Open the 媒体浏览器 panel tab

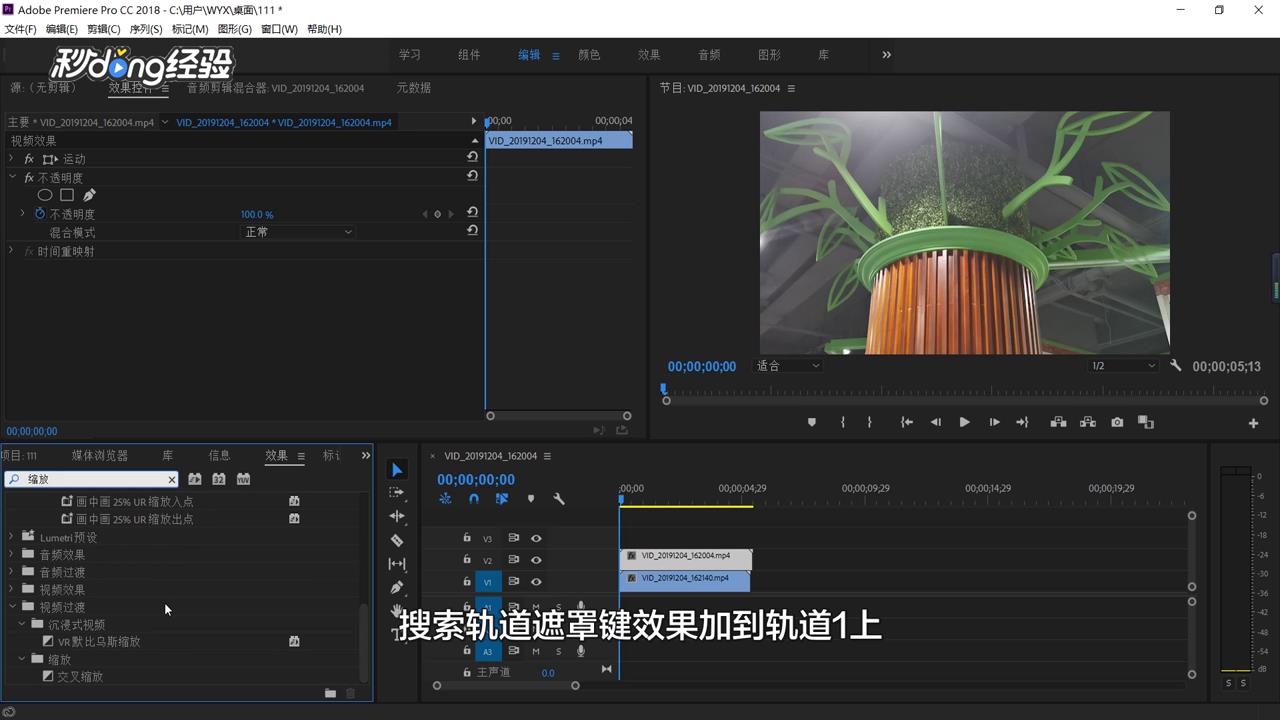pos(100,455)
